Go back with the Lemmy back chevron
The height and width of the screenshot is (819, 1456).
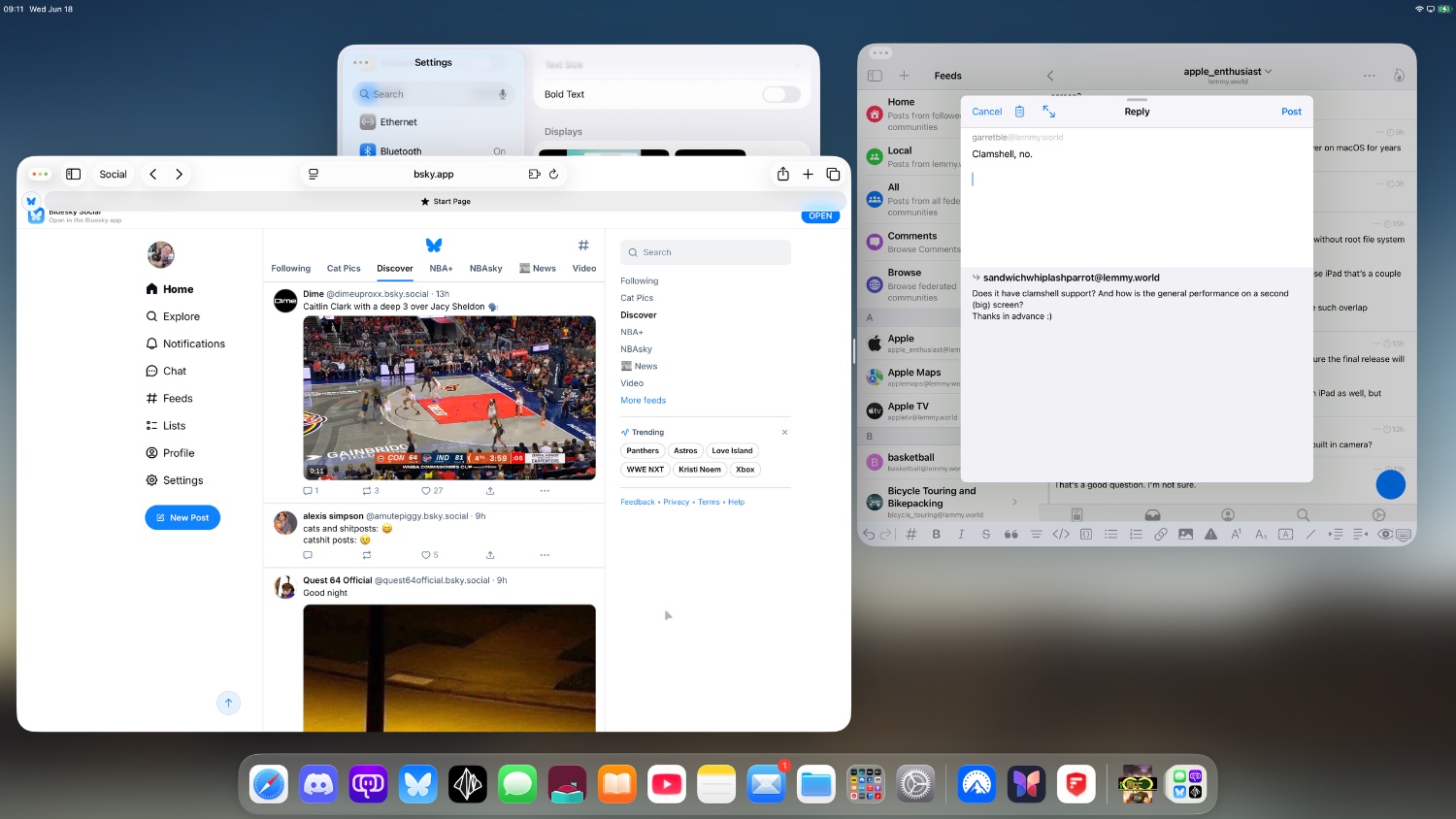pos(1049,76)
